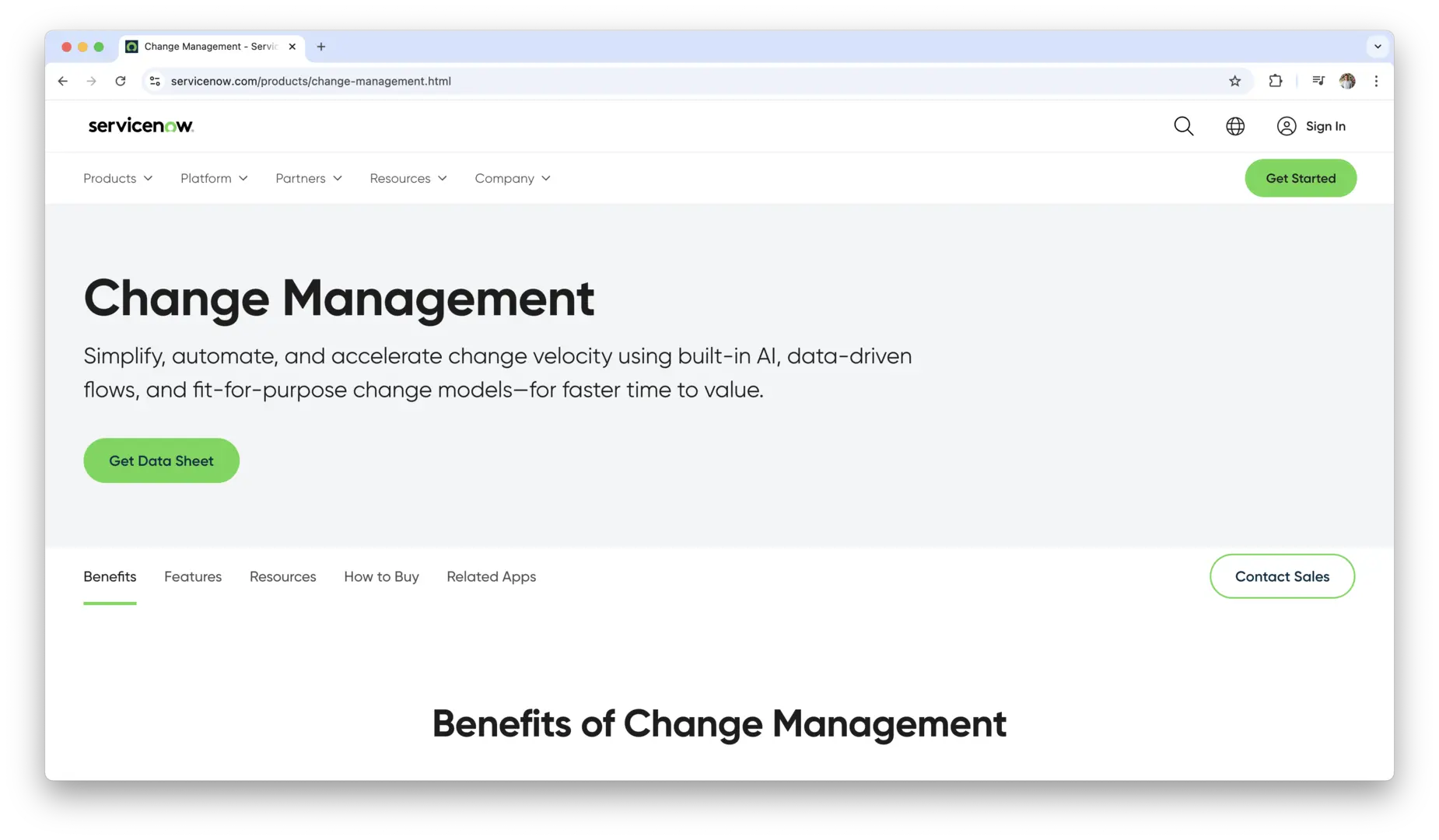The height and width of the screenshot is (840, 1439).
Task: View site information icon in address bar
Action: point(155,81)
